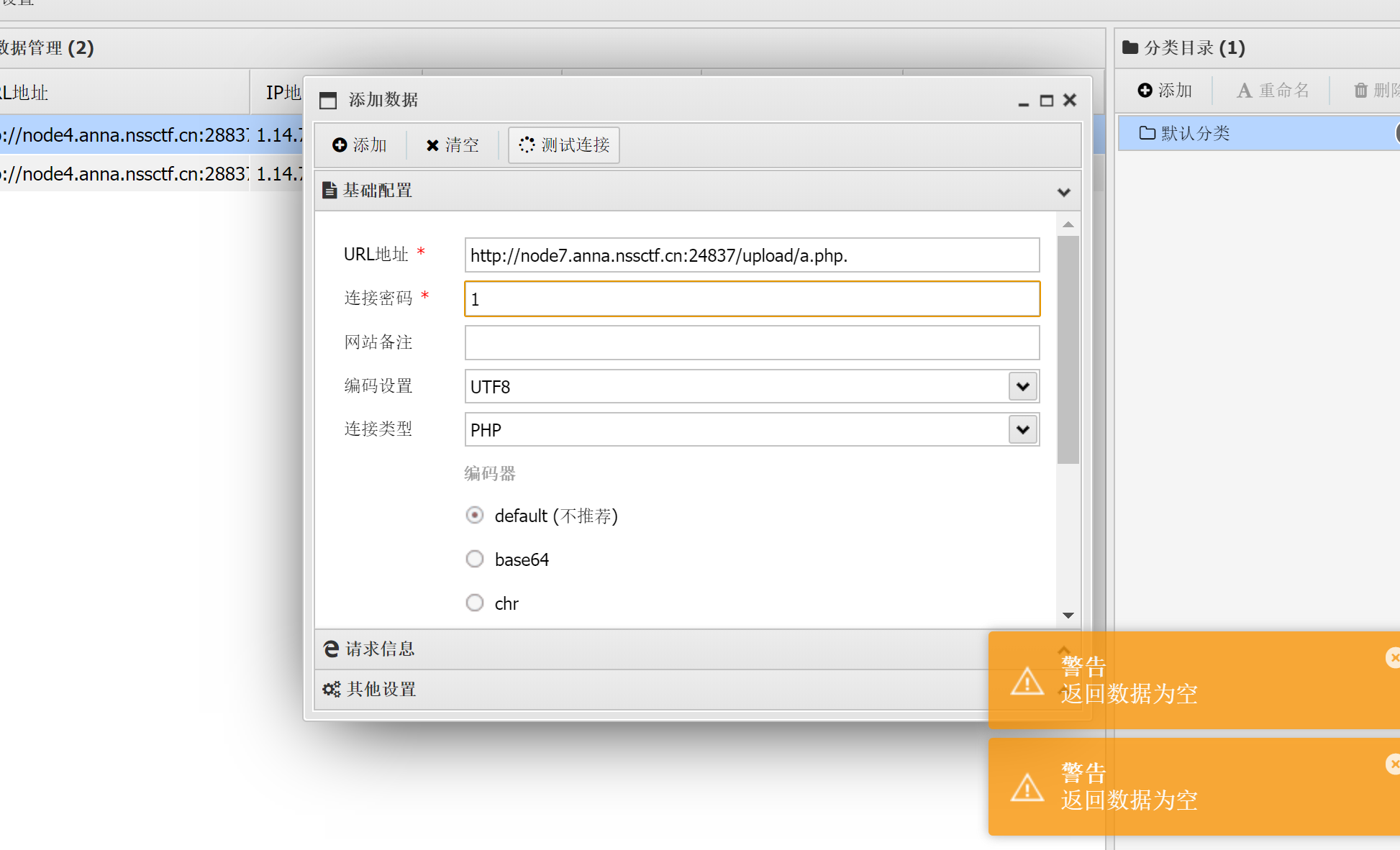
Task: Click the 清空 clear X icon
Action: pos(432,145)
